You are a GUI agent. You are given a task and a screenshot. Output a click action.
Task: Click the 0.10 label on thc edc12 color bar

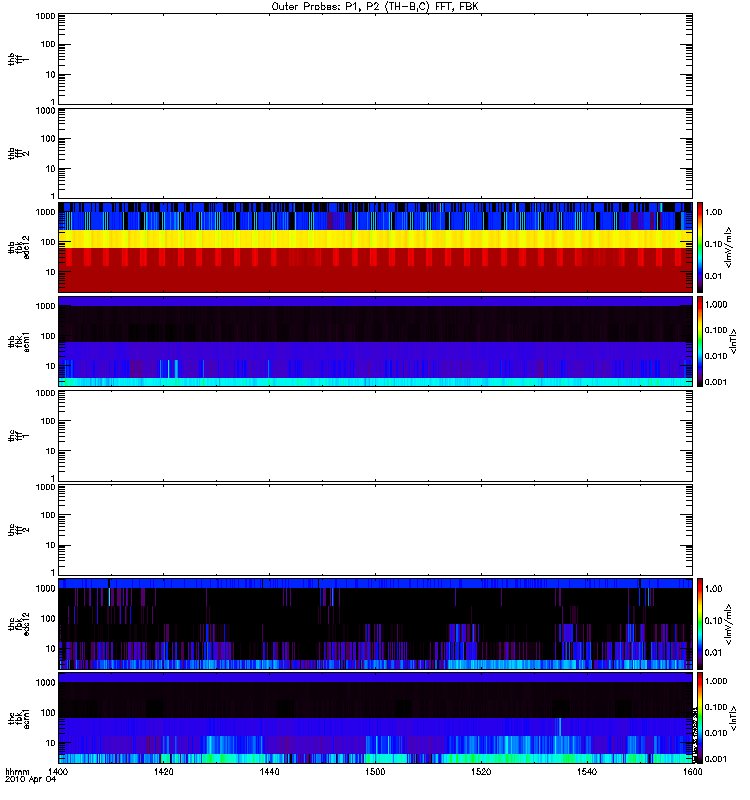pyautogui.click(x=713, y=621)
